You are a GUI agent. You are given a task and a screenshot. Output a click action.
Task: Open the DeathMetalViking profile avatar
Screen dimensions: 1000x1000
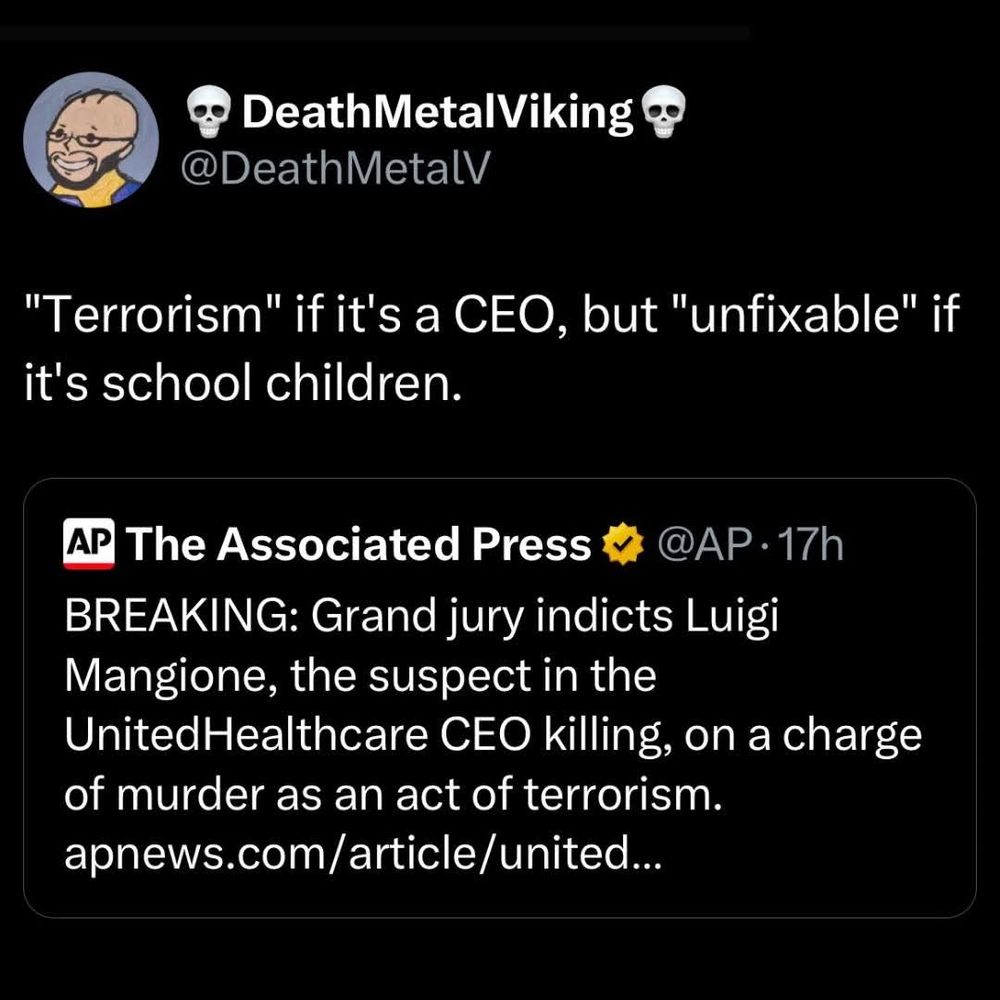pos(92,142)
